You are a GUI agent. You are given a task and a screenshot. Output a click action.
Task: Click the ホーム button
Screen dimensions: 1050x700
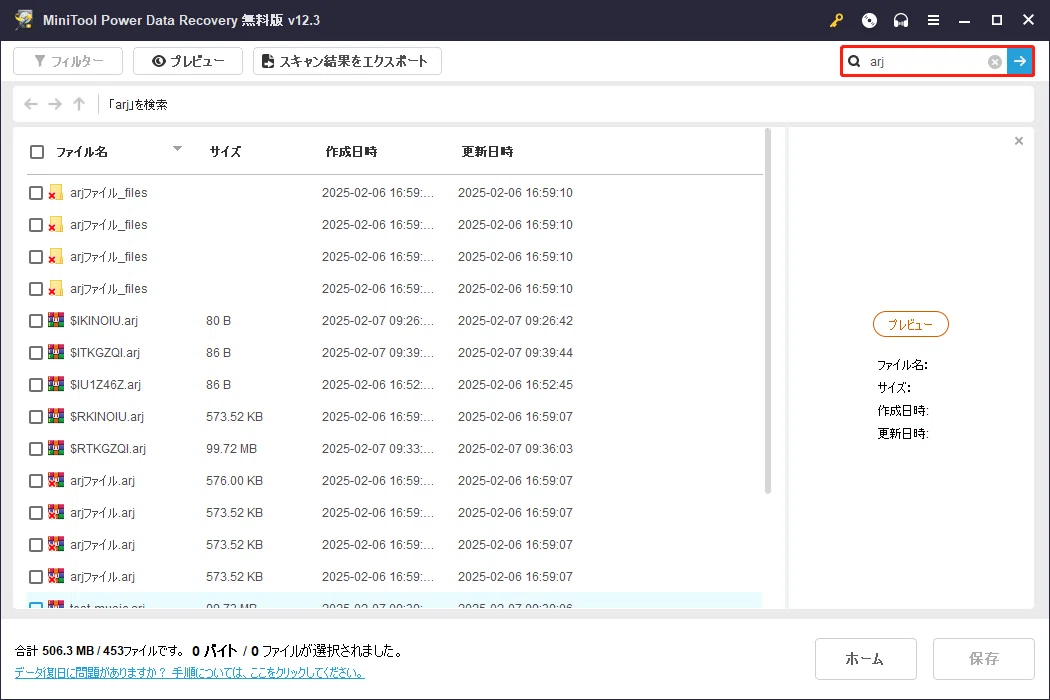coord(865,658)
